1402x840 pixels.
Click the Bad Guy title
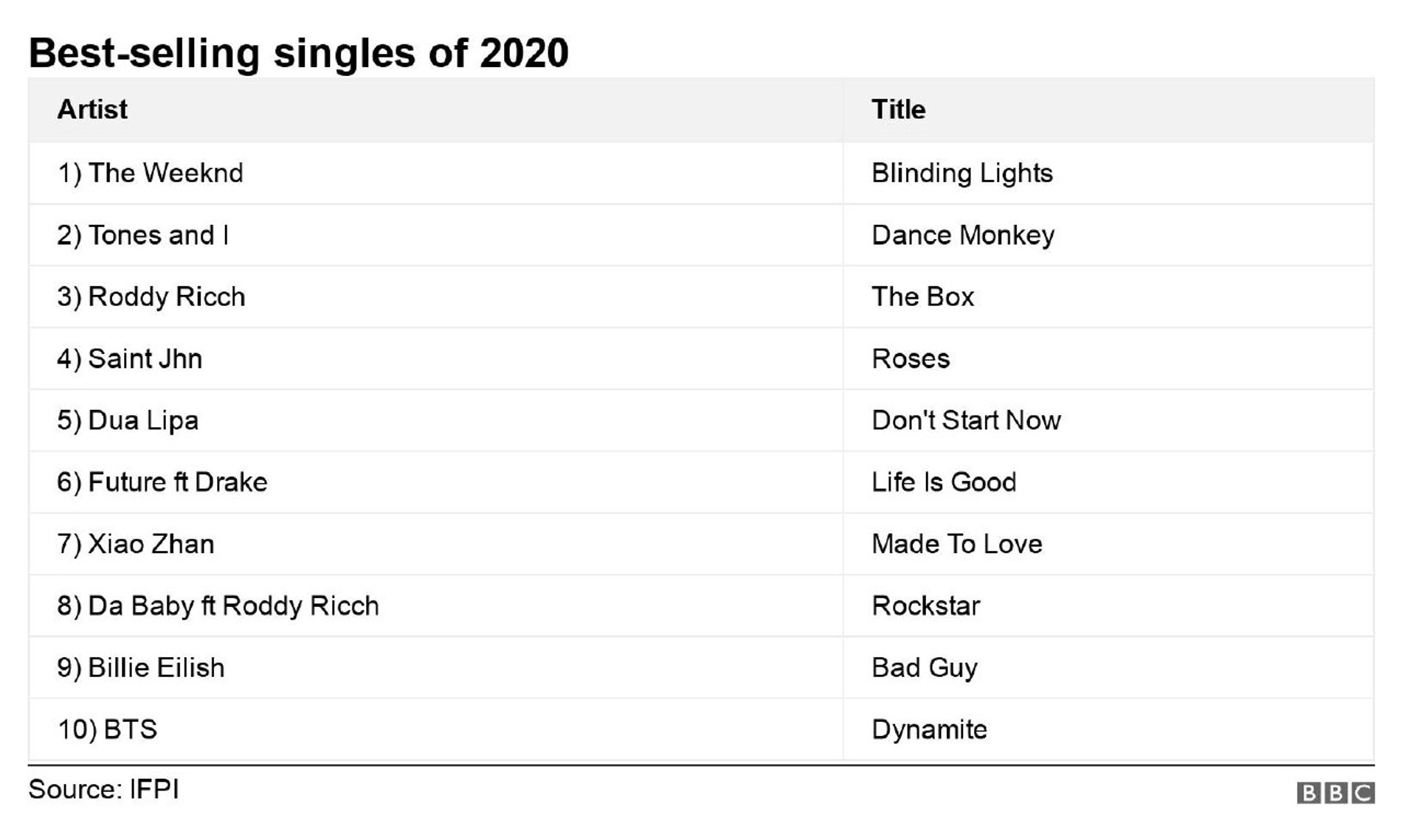pyautogui.click(x=924, y=667)
